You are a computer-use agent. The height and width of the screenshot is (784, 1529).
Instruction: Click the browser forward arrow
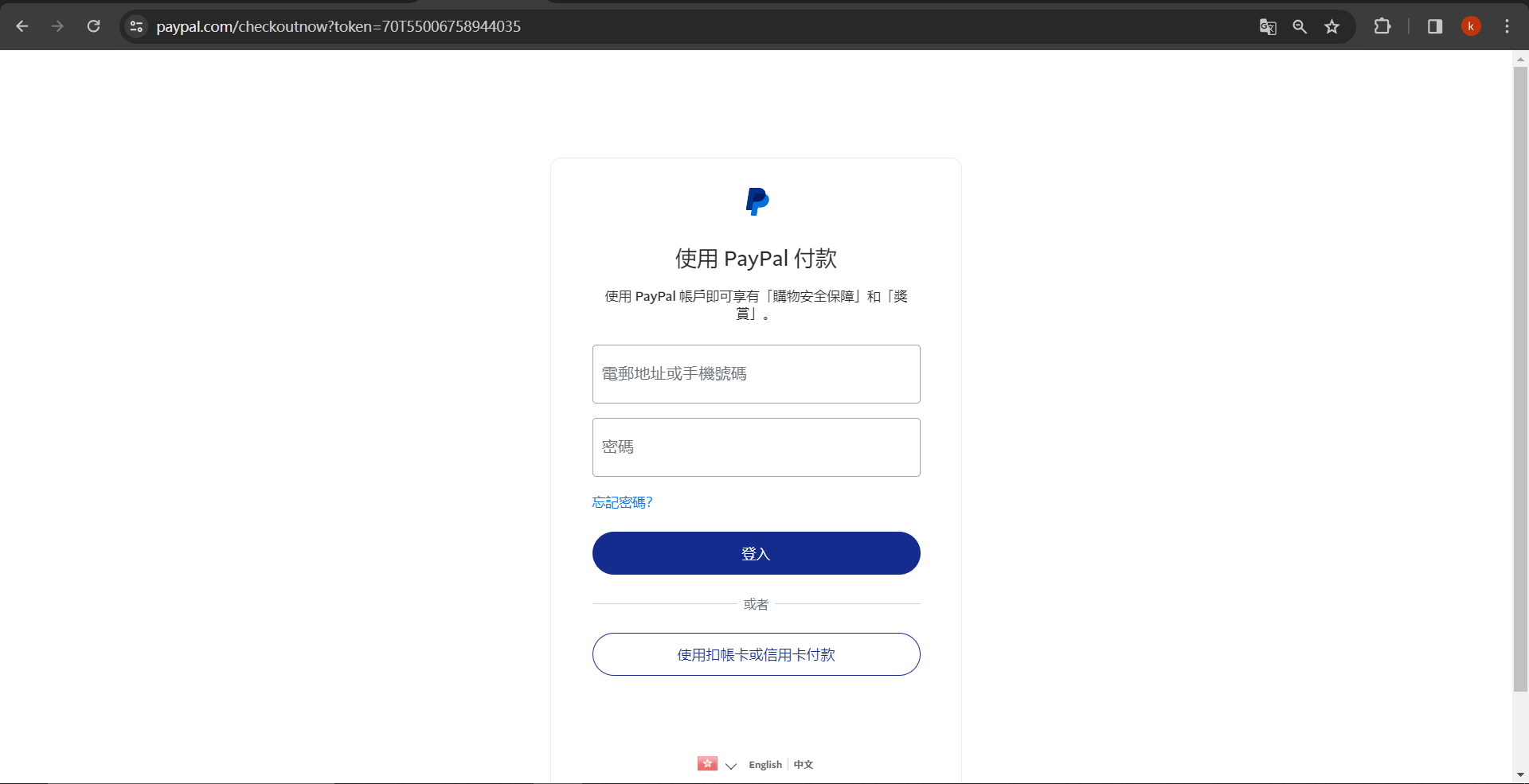point(57,26)
